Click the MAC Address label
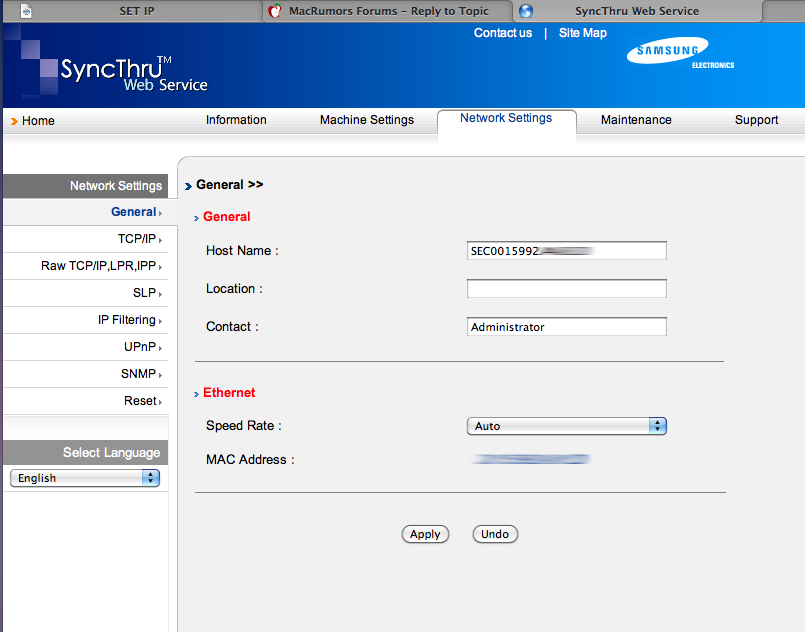The height and width of the screenshot is (632, 805). (x=250, y=459)
